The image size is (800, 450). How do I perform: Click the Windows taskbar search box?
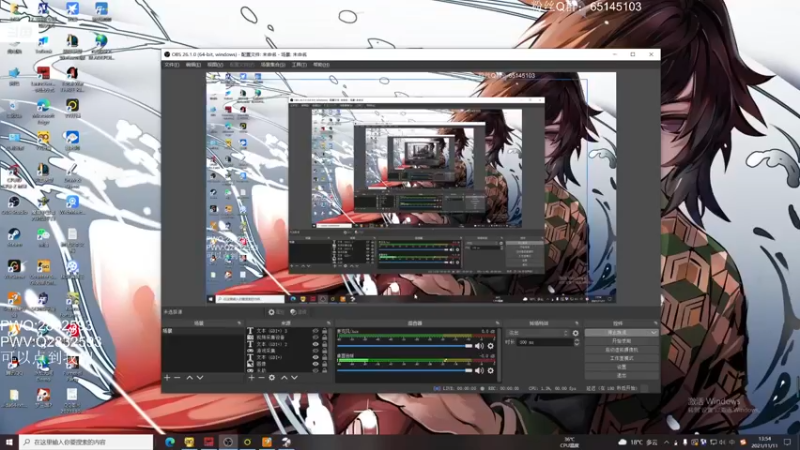[86, 442]
